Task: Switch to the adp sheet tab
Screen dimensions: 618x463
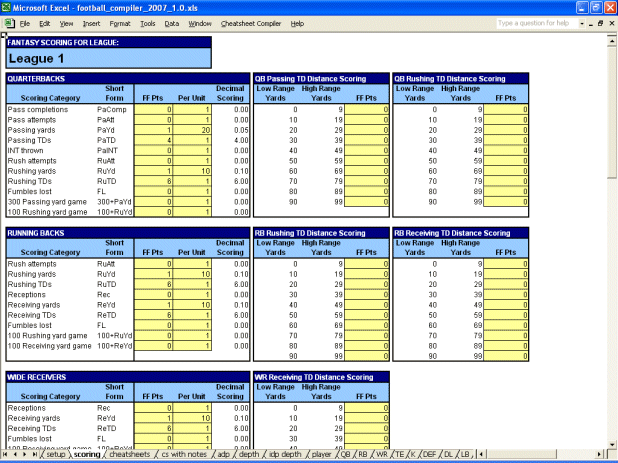Action: [223, 454]
